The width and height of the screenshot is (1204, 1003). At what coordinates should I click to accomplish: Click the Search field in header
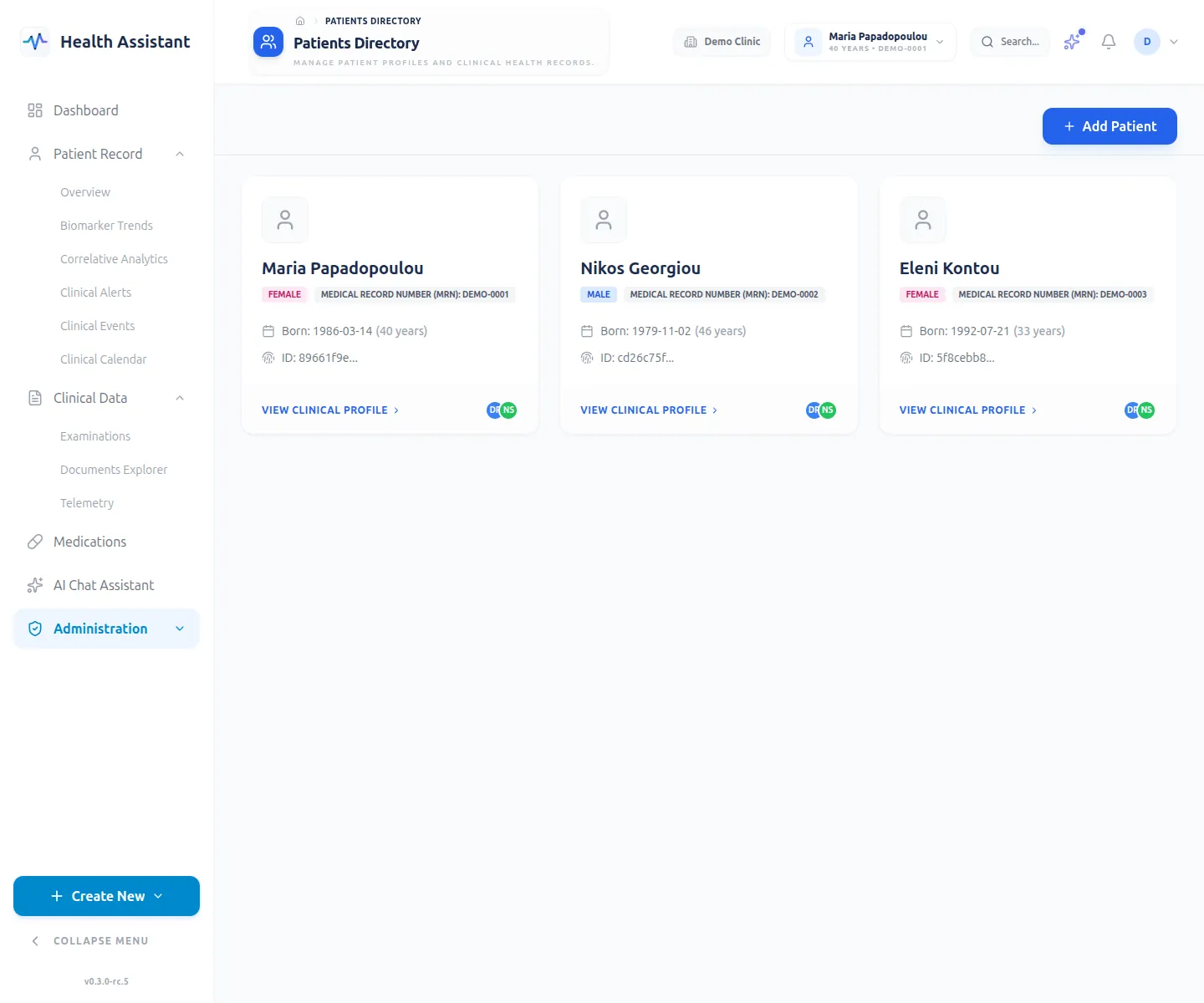[x=1010, y=42]
